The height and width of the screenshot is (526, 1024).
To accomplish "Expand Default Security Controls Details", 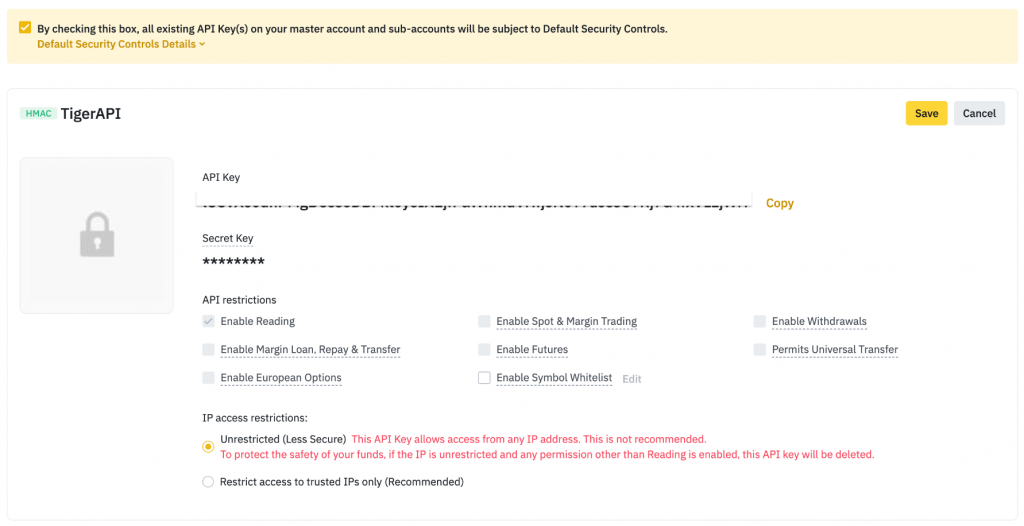I will pos(121,44).
